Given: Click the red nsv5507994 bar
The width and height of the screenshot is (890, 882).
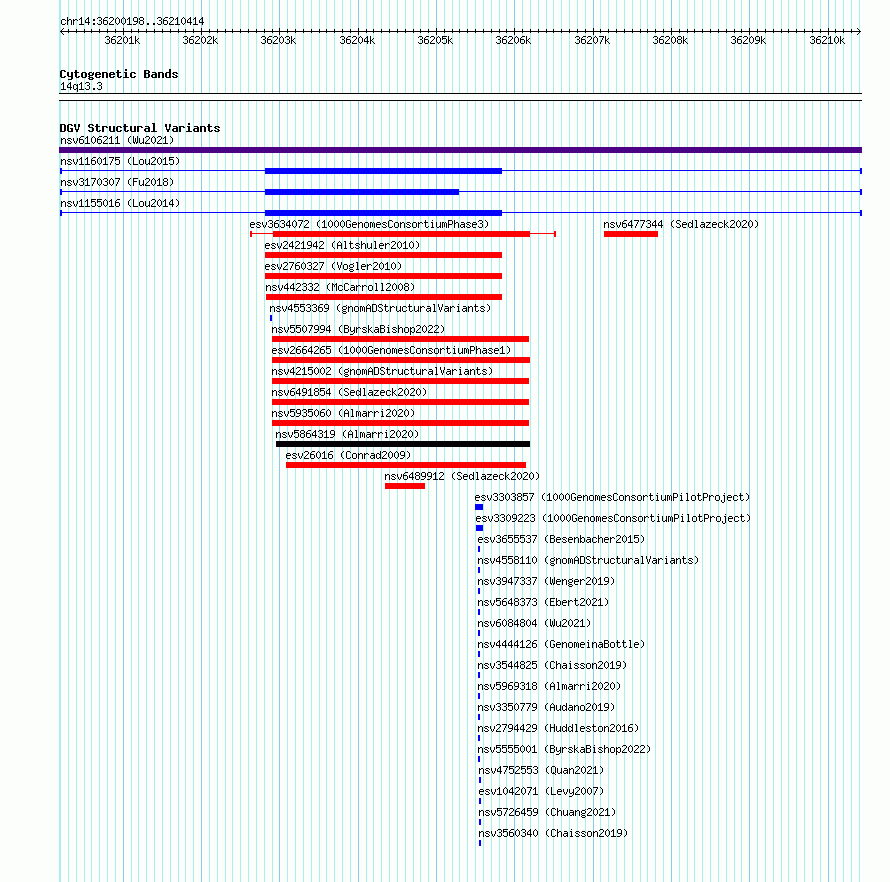Looking at the screenshot, I should point(400,339).
